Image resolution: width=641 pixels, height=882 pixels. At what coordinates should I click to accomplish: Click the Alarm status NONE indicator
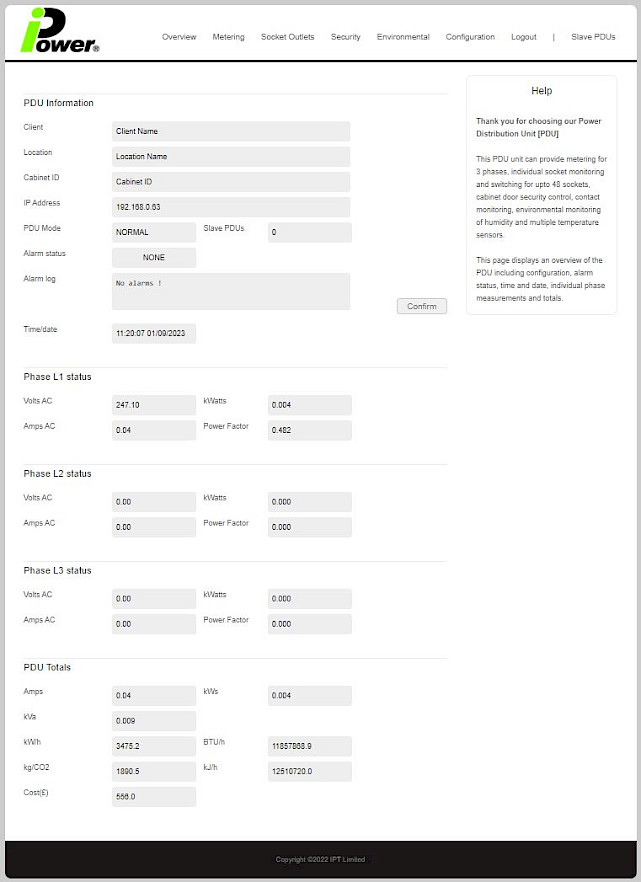click(154, 257)
